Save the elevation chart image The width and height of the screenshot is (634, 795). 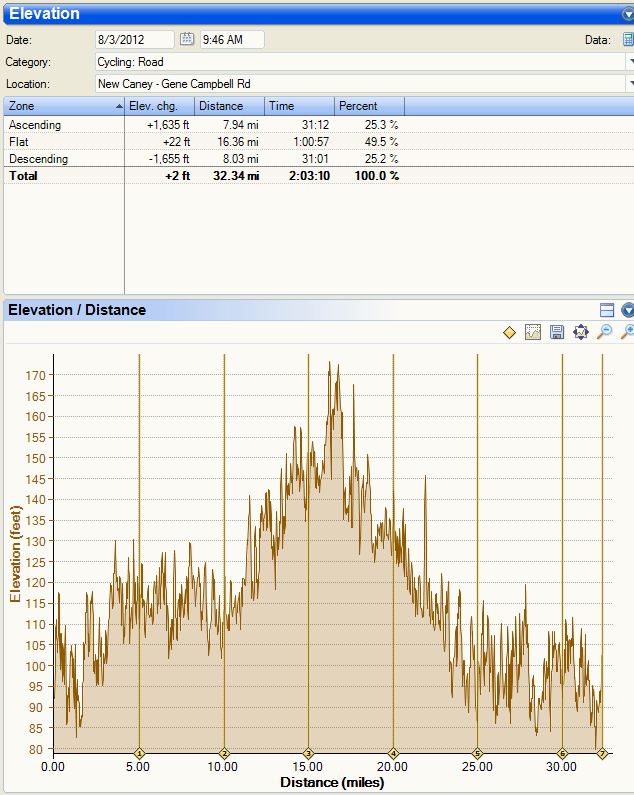[557, 332]
